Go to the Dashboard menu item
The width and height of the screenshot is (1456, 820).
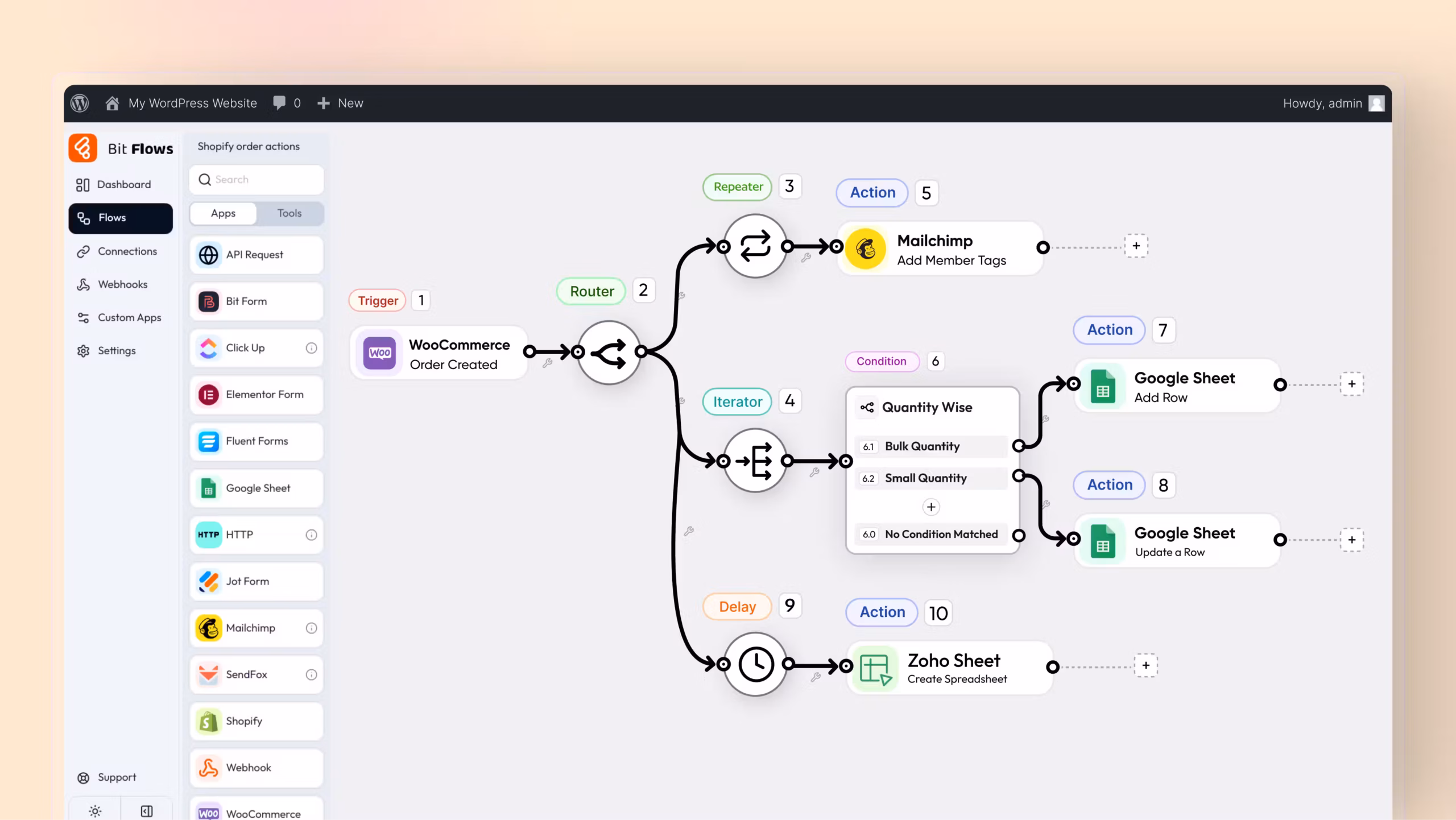point(121,184)
